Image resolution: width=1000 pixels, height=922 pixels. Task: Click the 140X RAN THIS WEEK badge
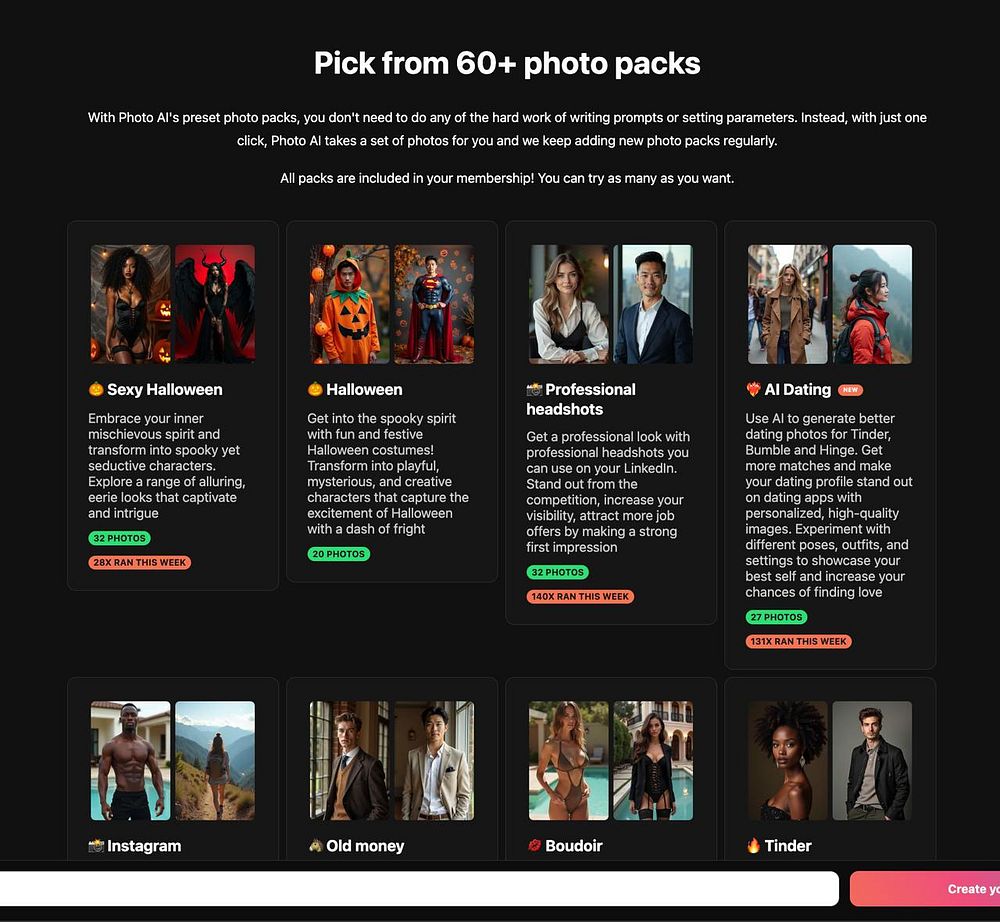(x=580, y=597)
